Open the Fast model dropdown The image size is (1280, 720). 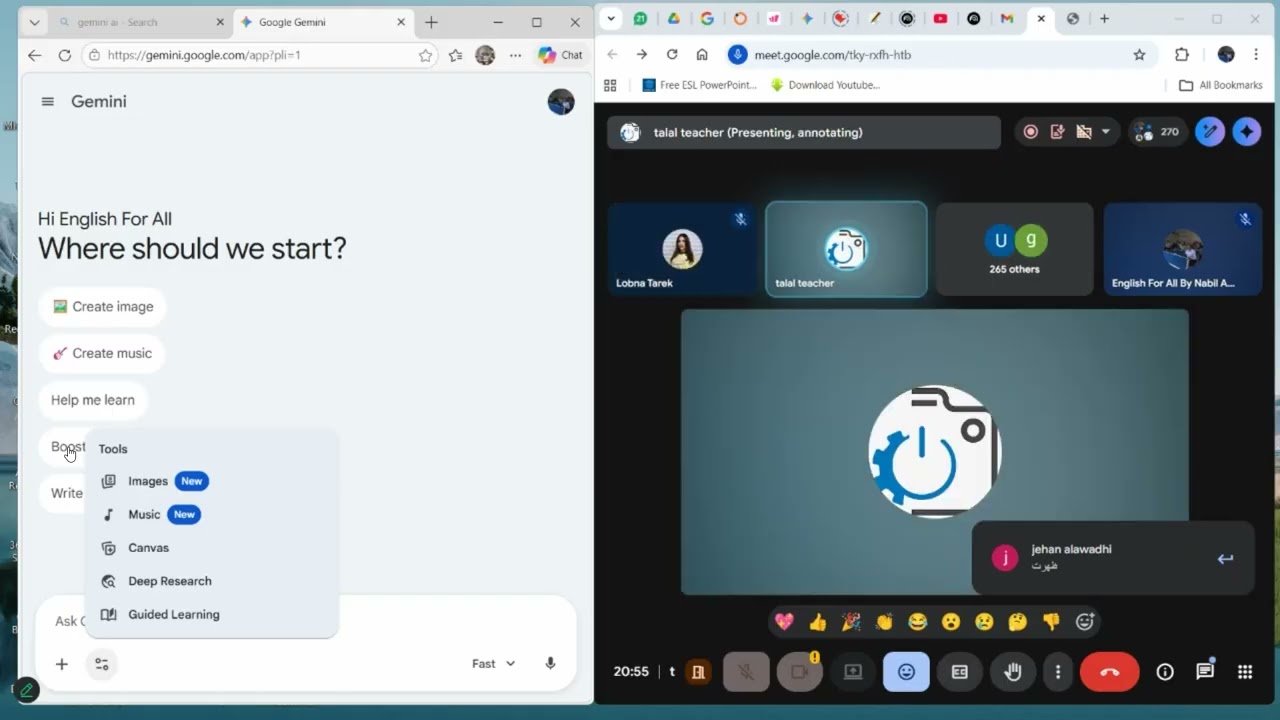(494, 664)
